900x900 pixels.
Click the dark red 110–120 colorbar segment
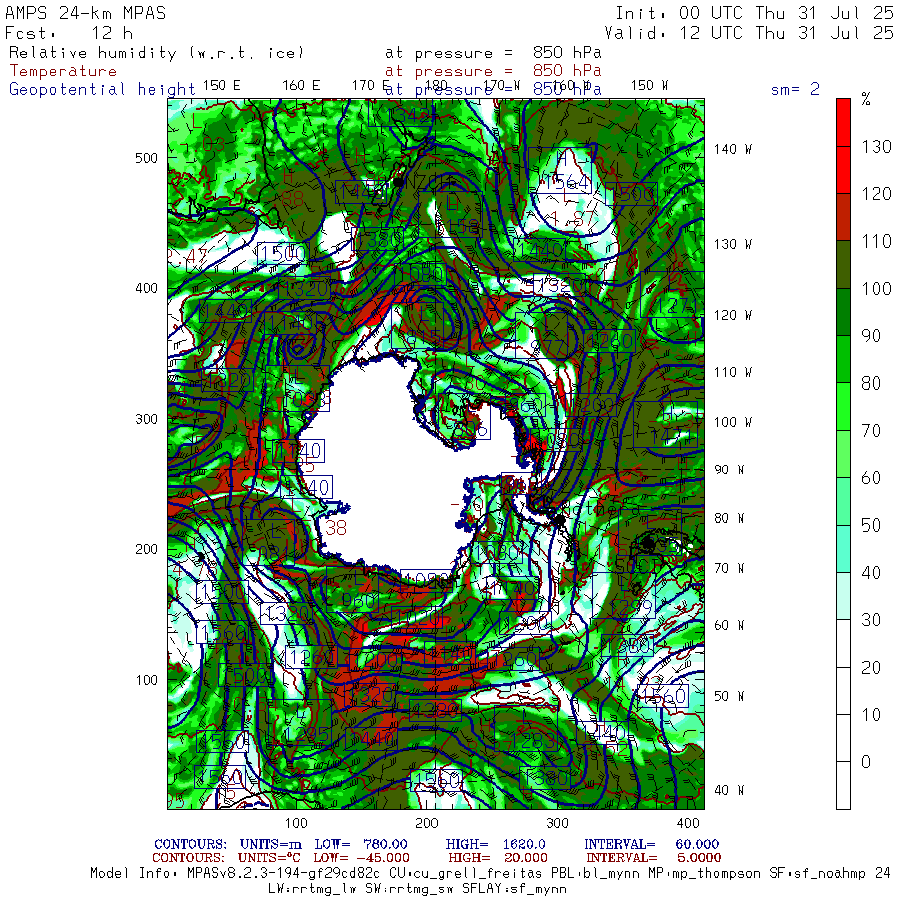coord(843,217)
